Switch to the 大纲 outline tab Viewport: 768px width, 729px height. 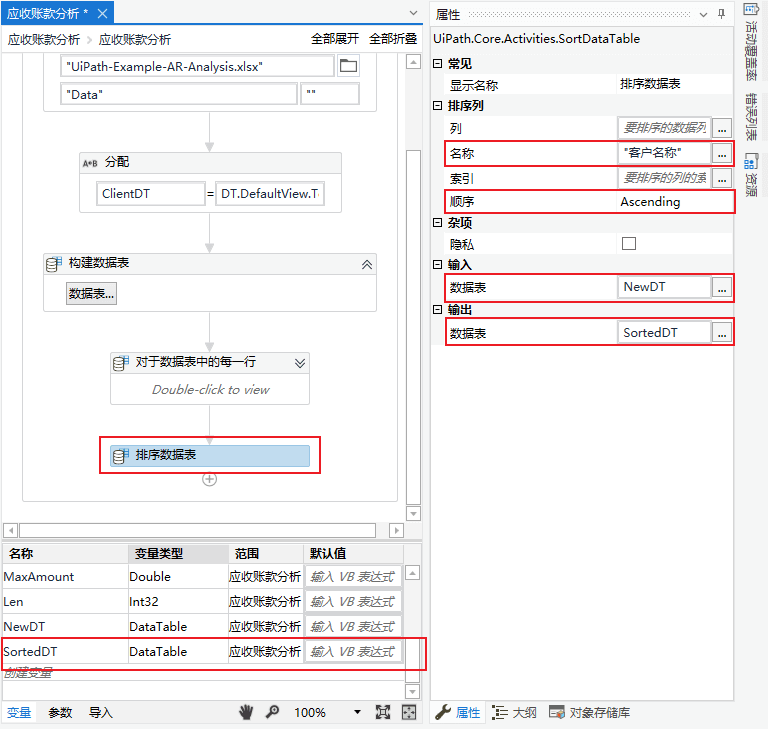coord(516,712)
